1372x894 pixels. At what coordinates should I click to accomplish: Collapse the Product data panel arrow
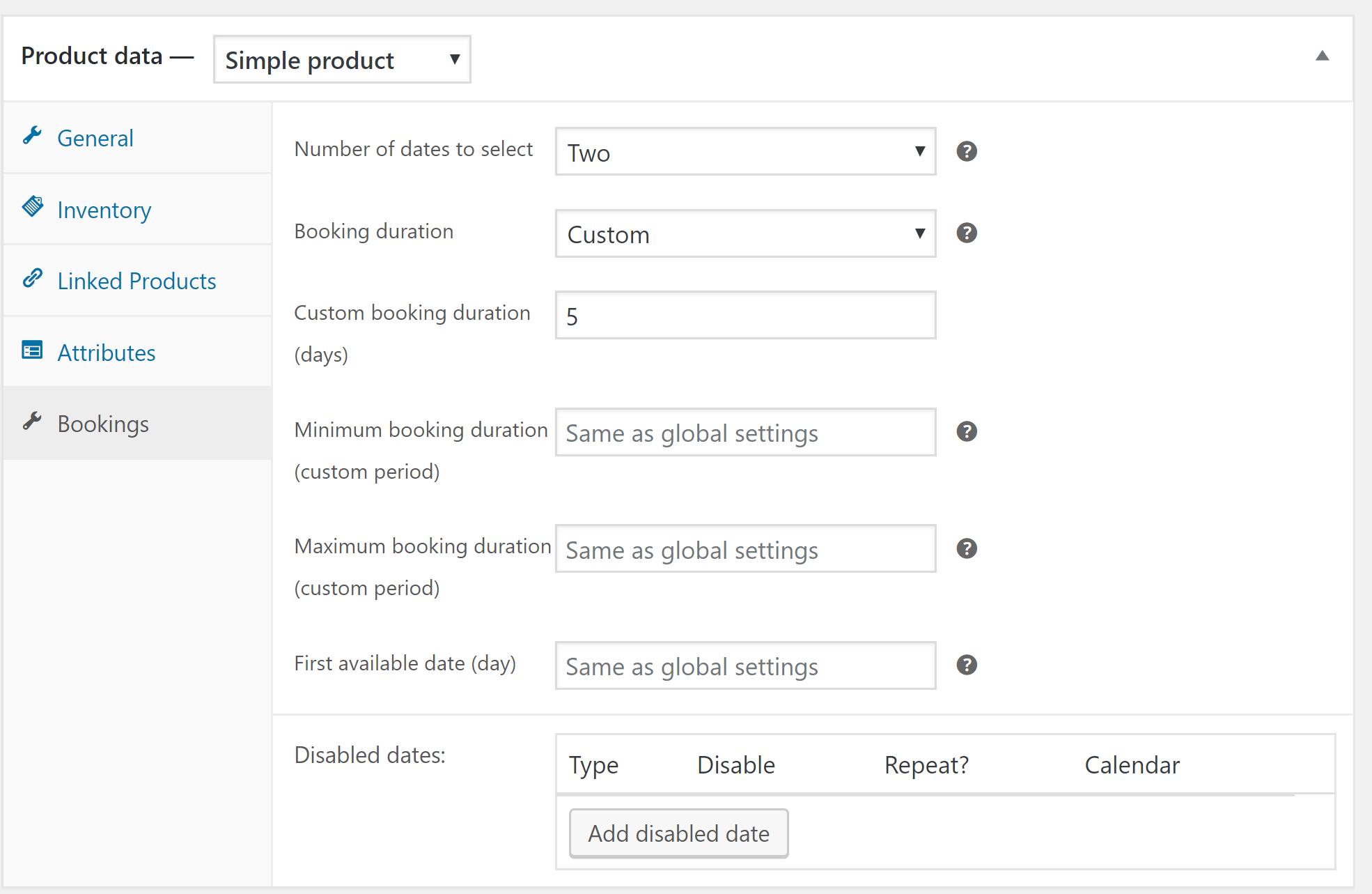click(1322, 56)
